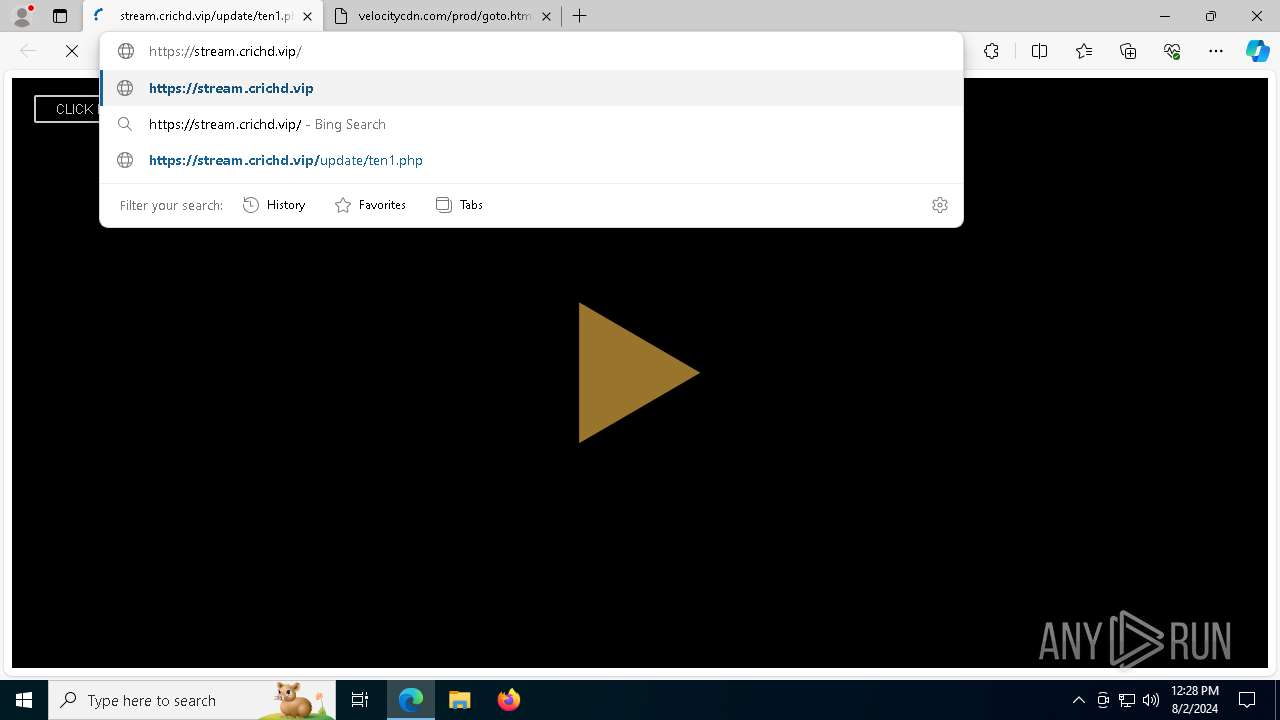
Task: Open a new tab with plus button
Action: pos(580,16)
